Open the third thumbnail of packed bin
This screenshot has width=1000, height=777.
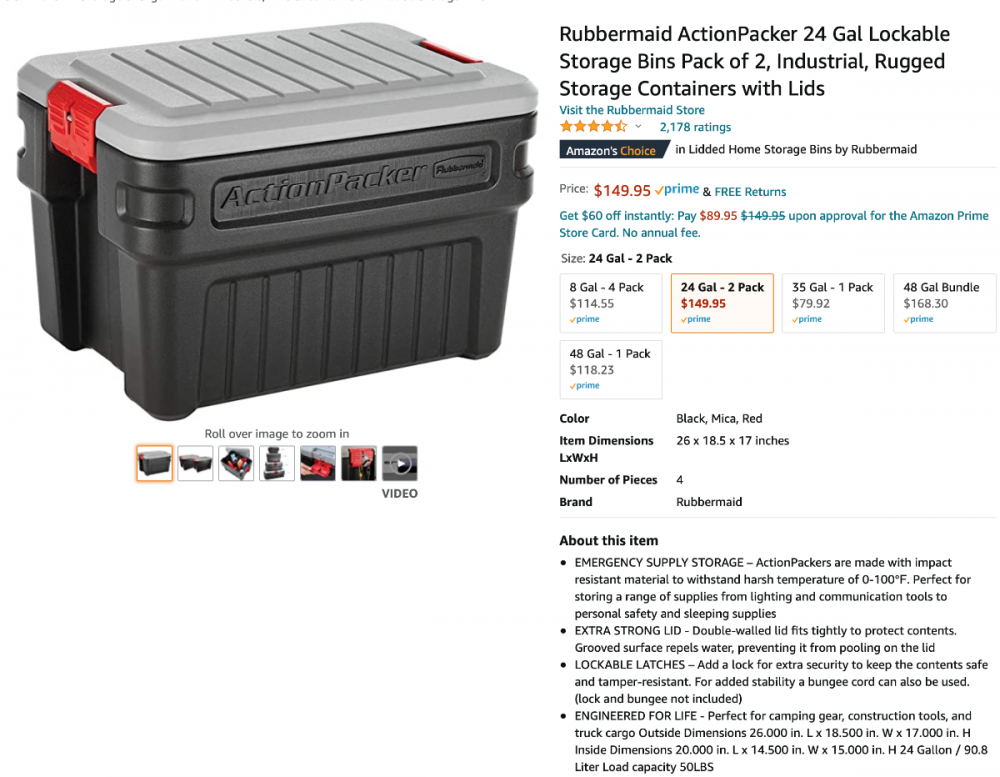pyautogui.click(x=236, y=463)
